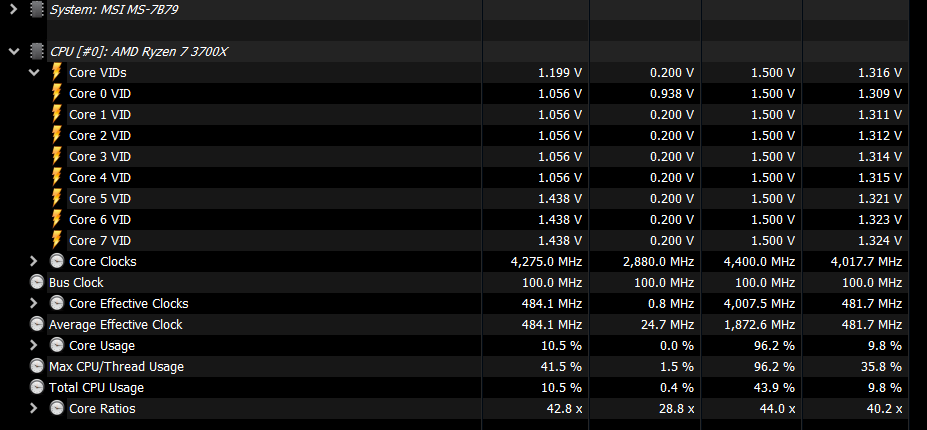Click the clock icon next to Core Clocks
This screenshot has height=430, width=927.
[57, 261]
